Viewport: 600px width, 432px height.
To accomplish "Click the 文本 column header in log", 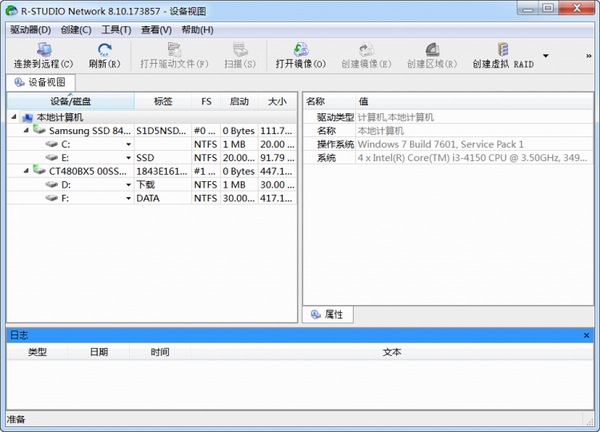I will point(392,352).
